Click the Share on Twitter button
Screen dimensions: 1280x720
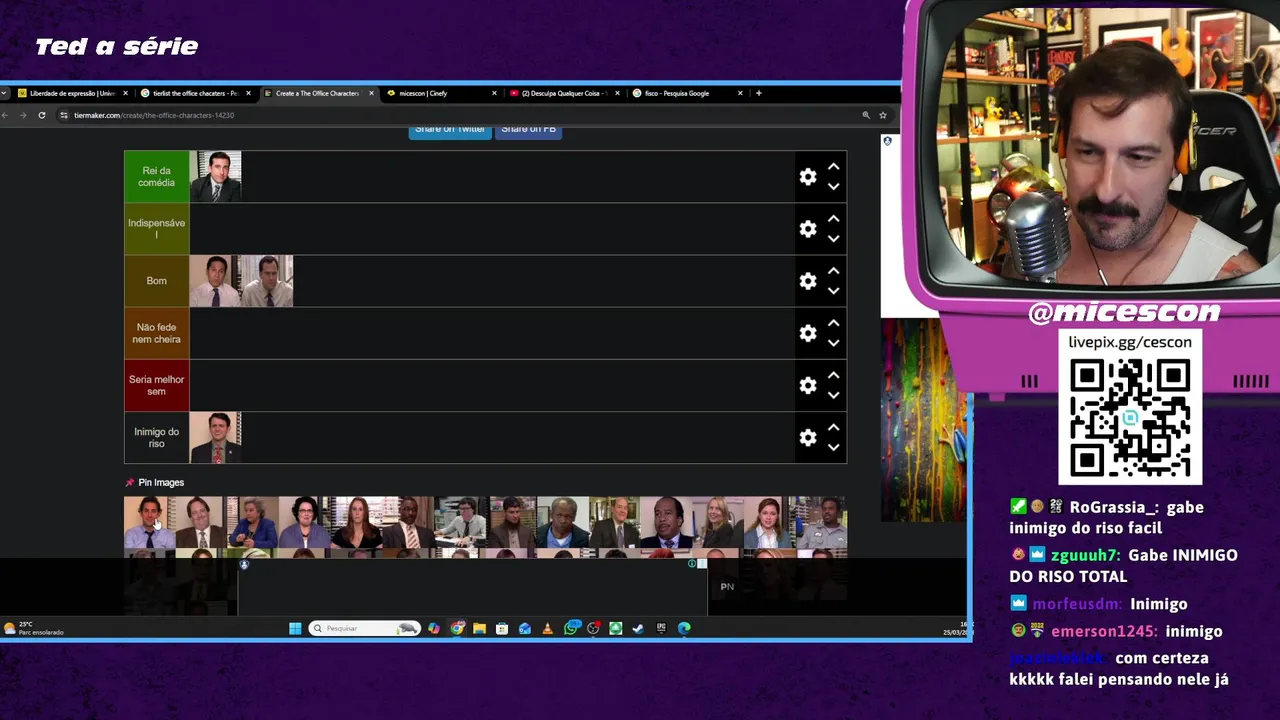coord(450,130)
